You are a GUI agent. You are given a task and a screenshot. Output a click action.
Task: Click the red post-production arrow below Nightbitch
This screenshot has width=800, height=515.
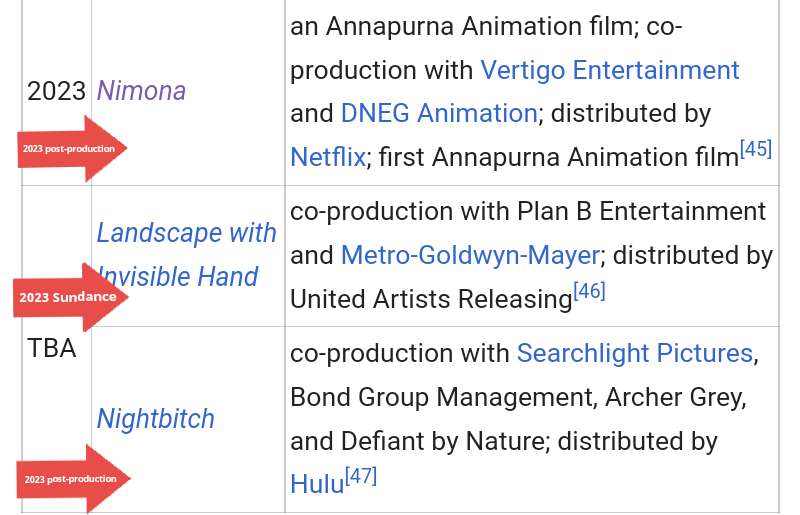[73, 479]
